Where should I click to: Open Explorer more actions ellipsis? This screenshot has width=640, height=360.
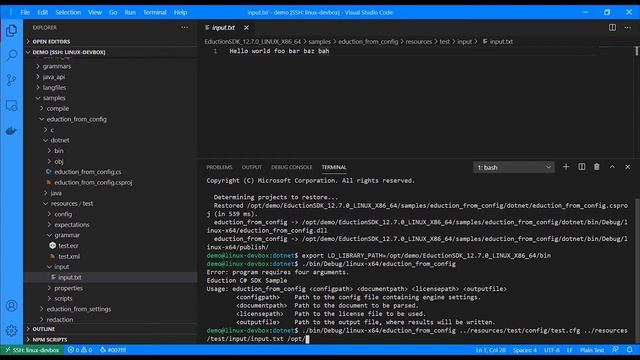point(185,27)
